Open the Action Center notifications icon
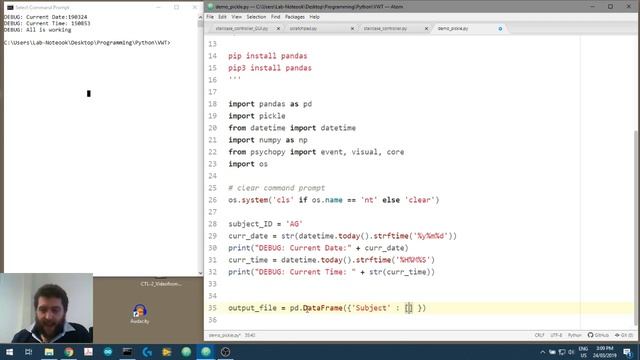The width and height of the screenshot is (640, 360). pos(628,352)
